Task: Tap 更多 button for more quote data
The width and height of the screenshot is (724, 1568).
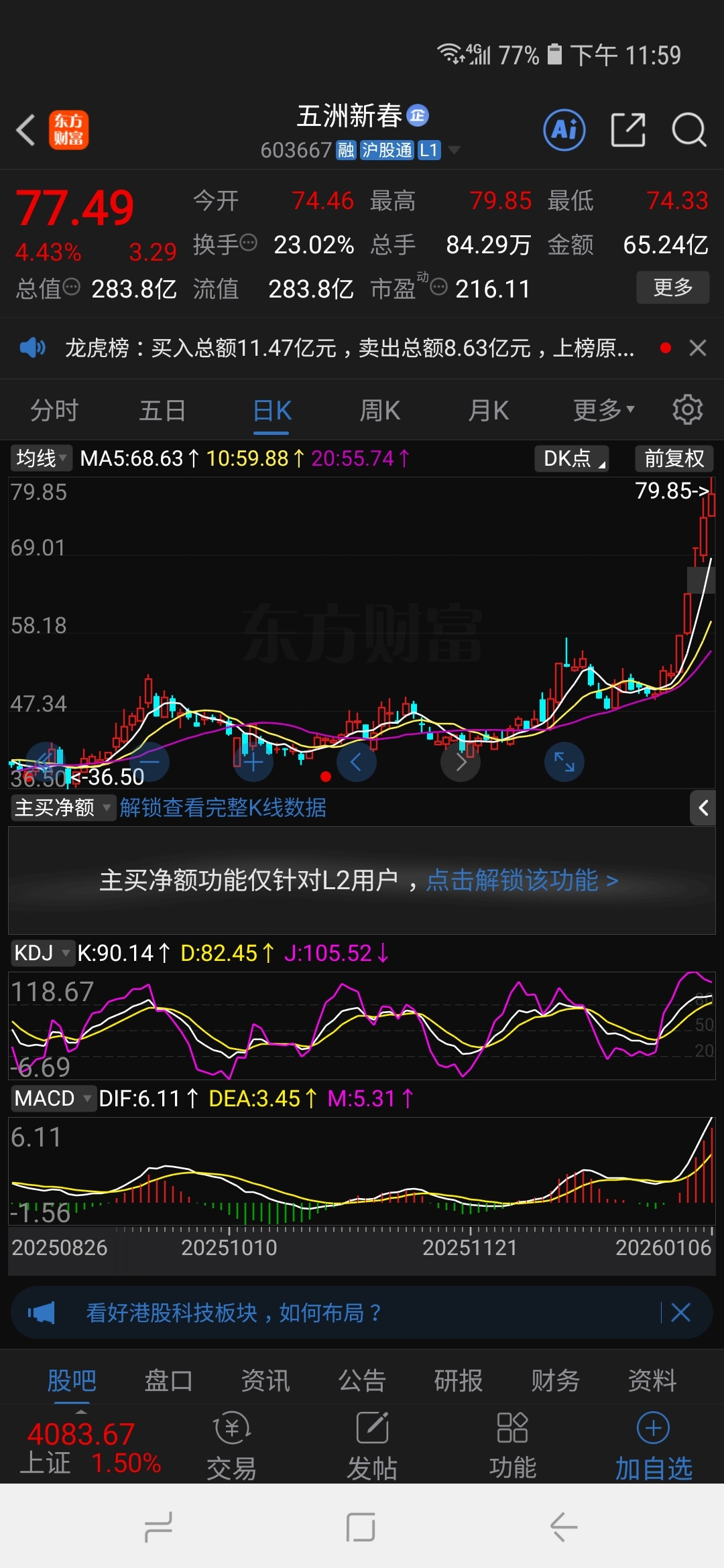Action: point(672,287)
